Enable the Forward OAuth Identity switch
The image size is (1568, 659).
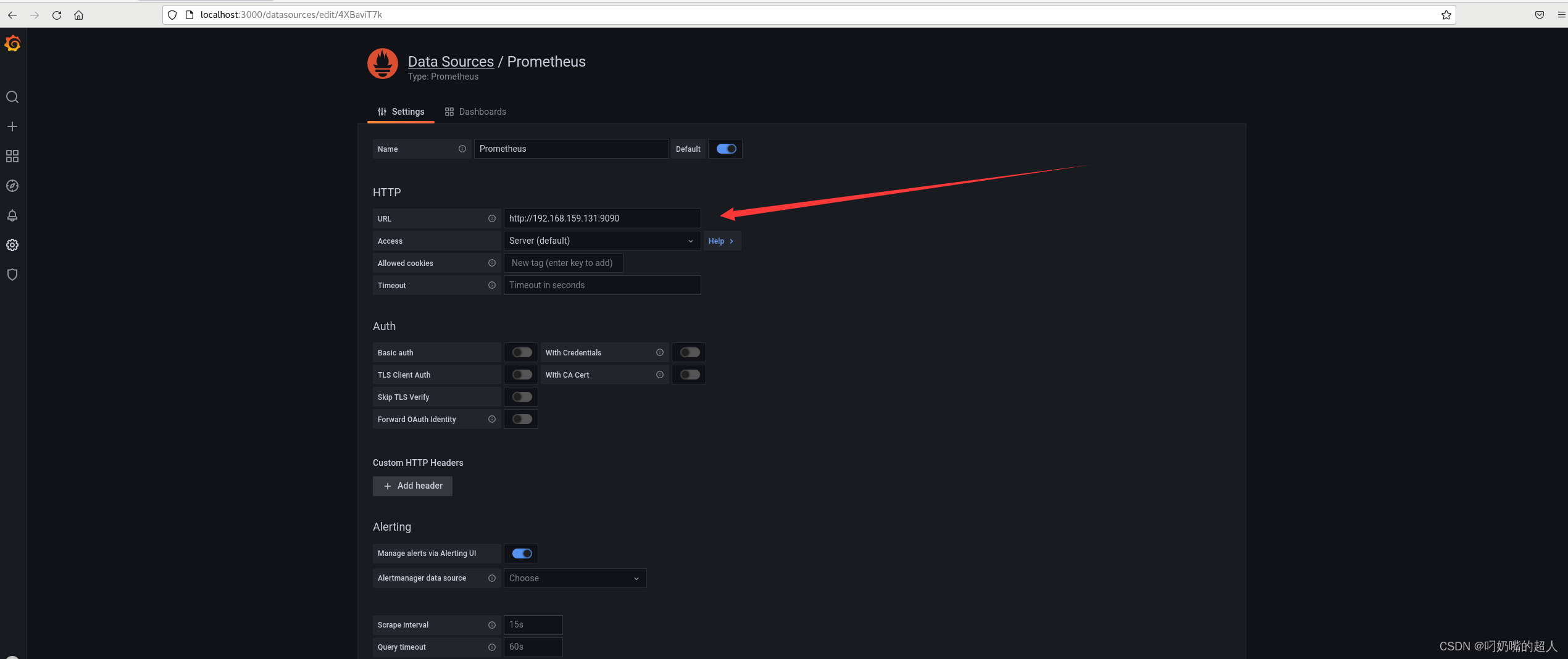point(522,419)
